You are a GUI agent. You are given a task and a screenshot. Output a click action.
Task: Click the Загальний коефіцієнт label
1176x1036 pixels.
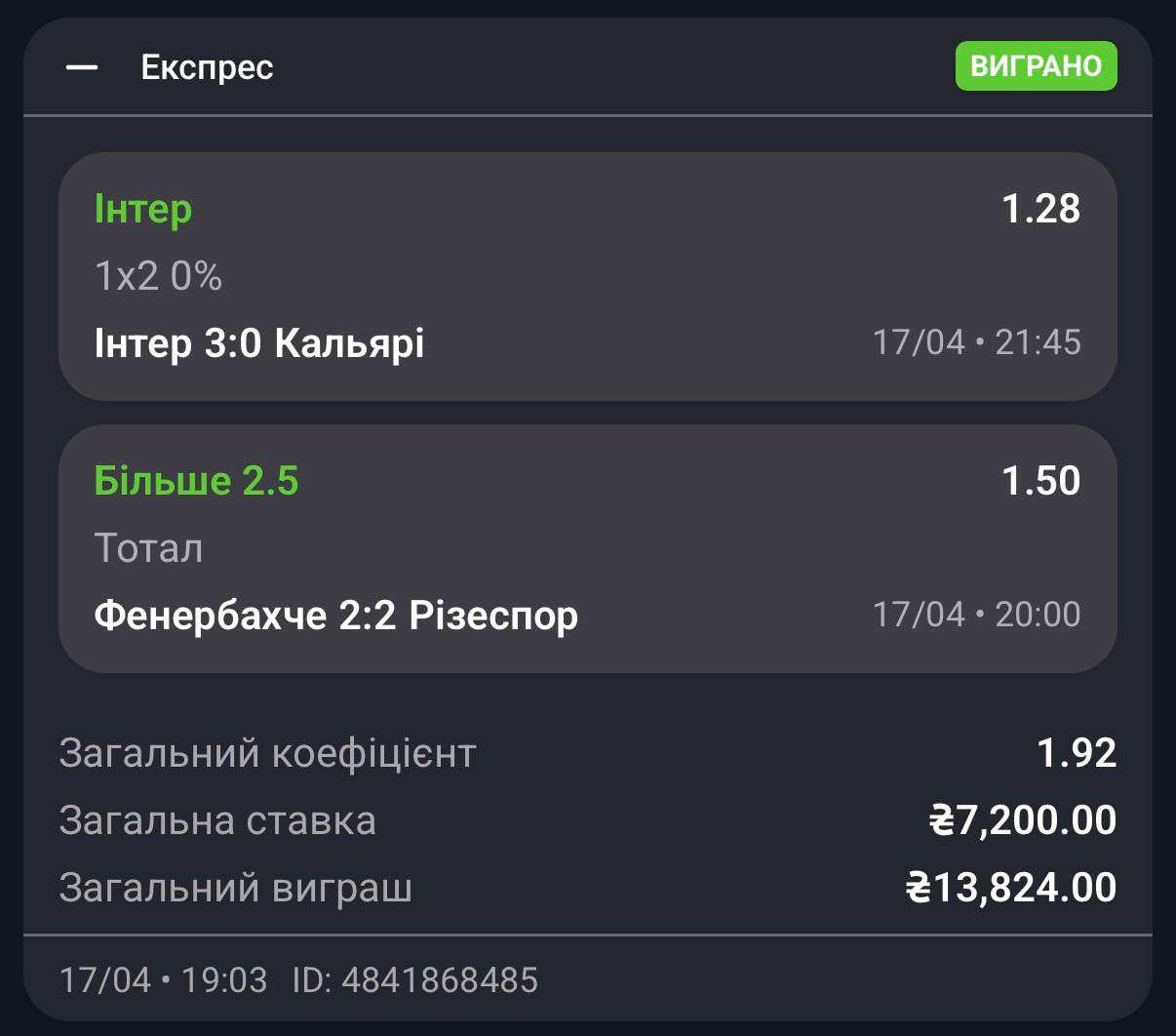(267, 753)
